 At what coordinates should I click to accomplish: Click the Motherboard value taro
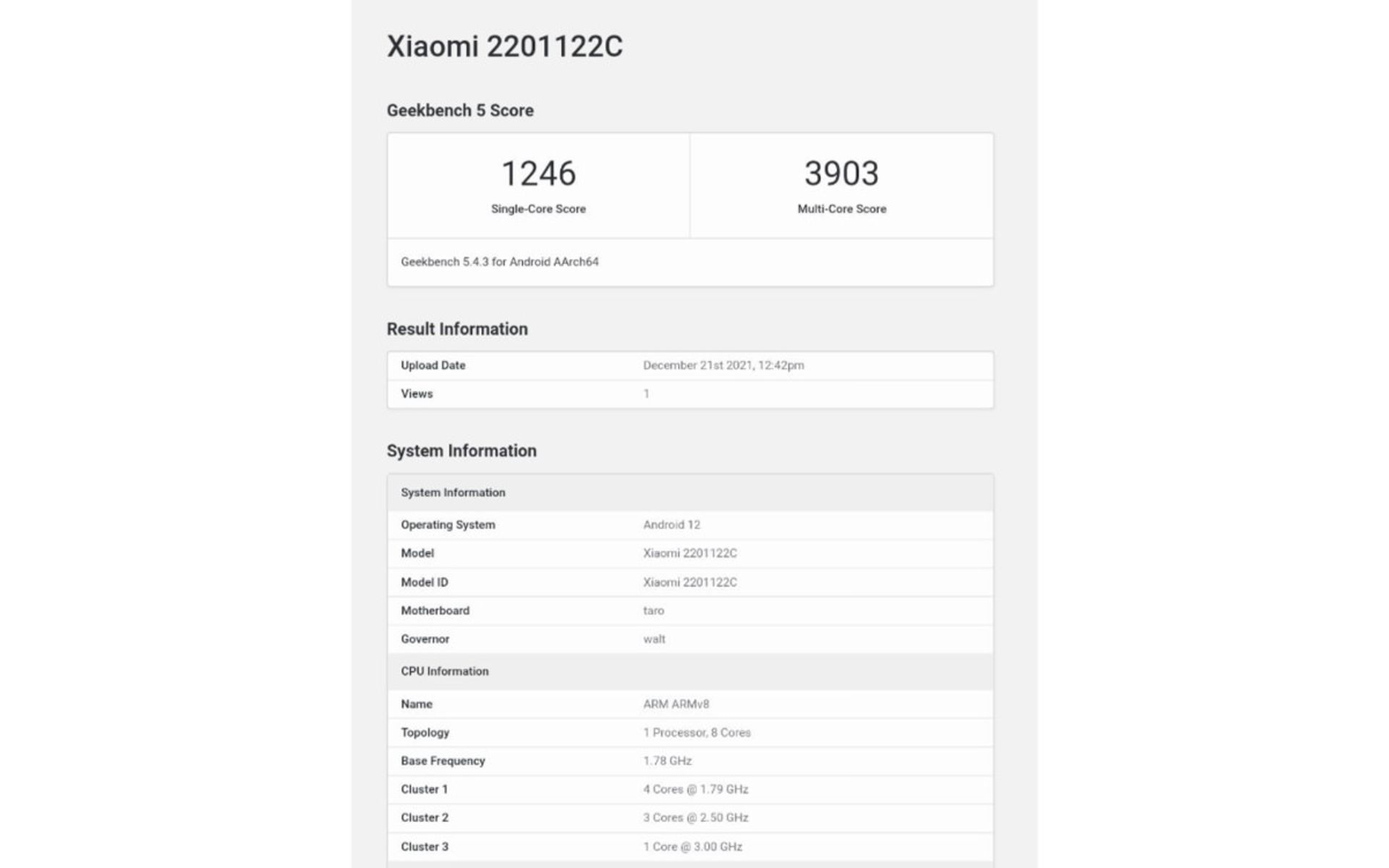(653, 610)
